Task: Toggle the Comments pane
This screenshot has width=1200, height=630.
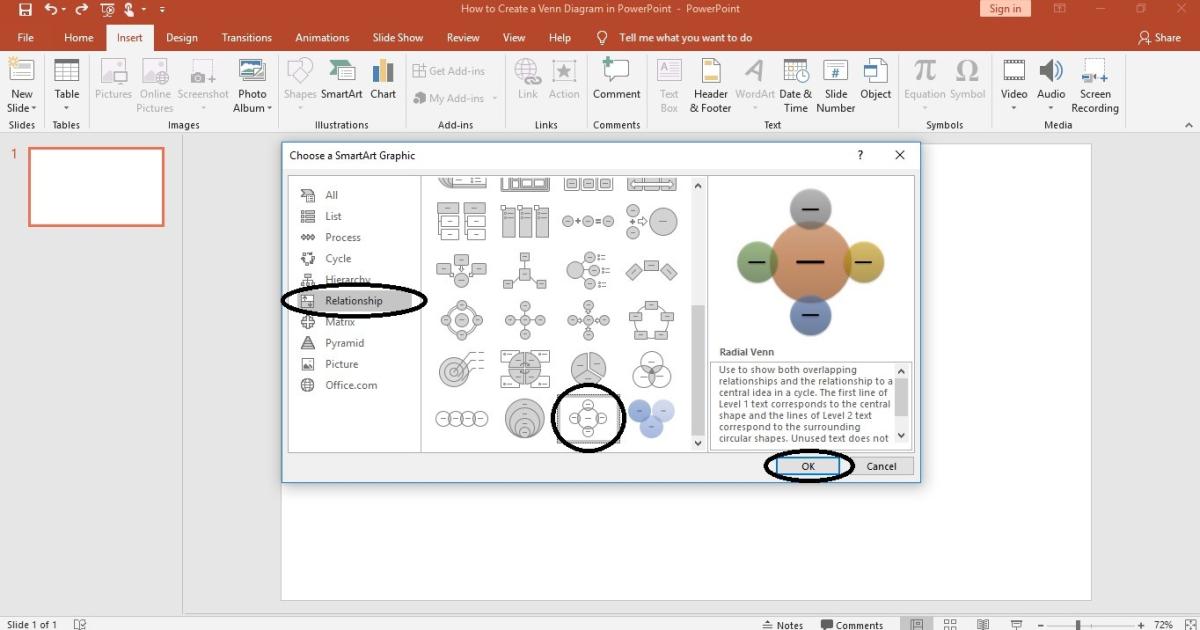Action: (852, 623)
